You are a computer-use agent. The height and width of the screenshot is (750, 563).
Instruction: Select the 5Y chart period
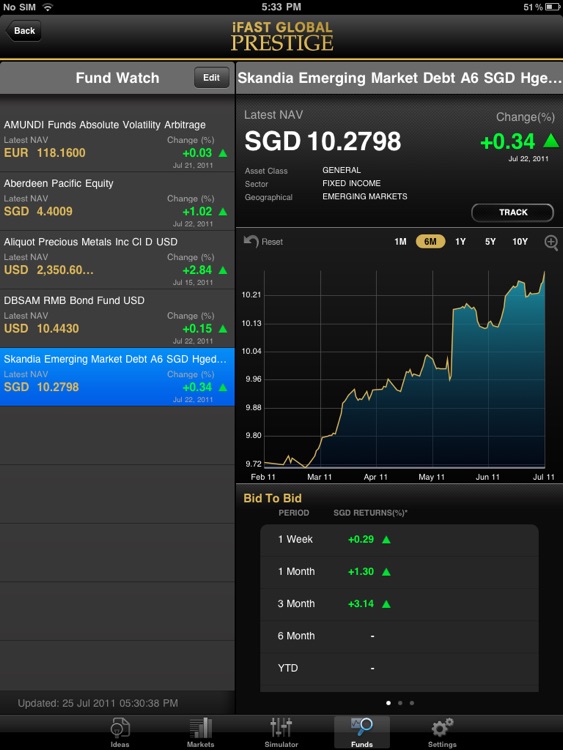(490, 242)
